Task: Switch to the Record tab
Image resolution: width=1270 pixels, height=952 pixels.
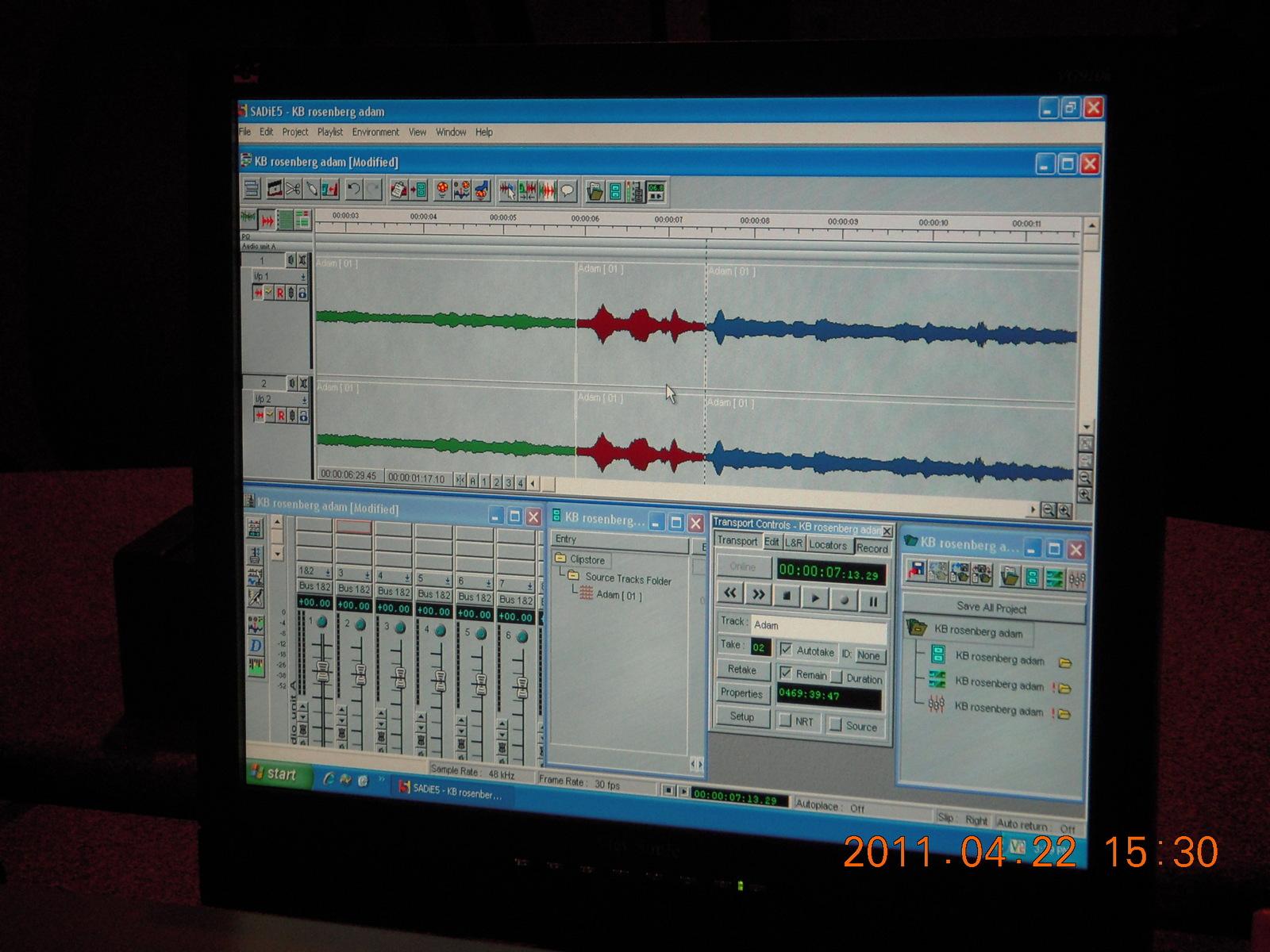Action: (x=872, y=547)
